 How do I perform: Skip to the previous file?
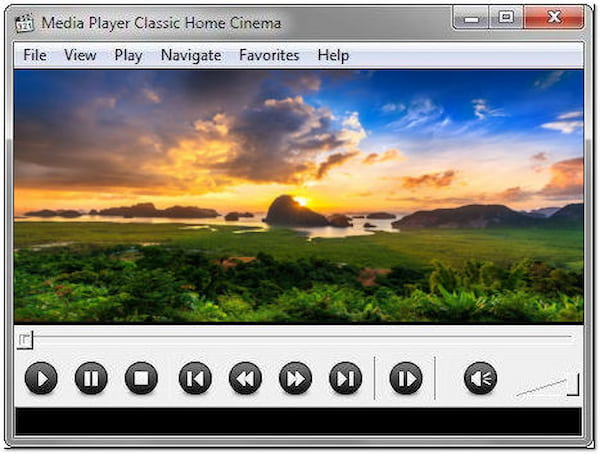point(195,378)
